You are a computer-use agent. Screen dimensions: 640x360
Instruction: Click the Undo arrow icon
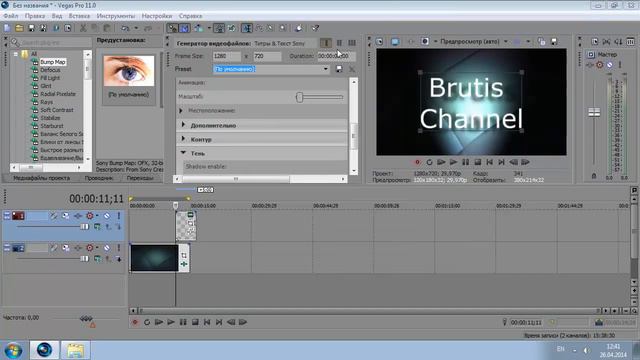tap(125, 28)
